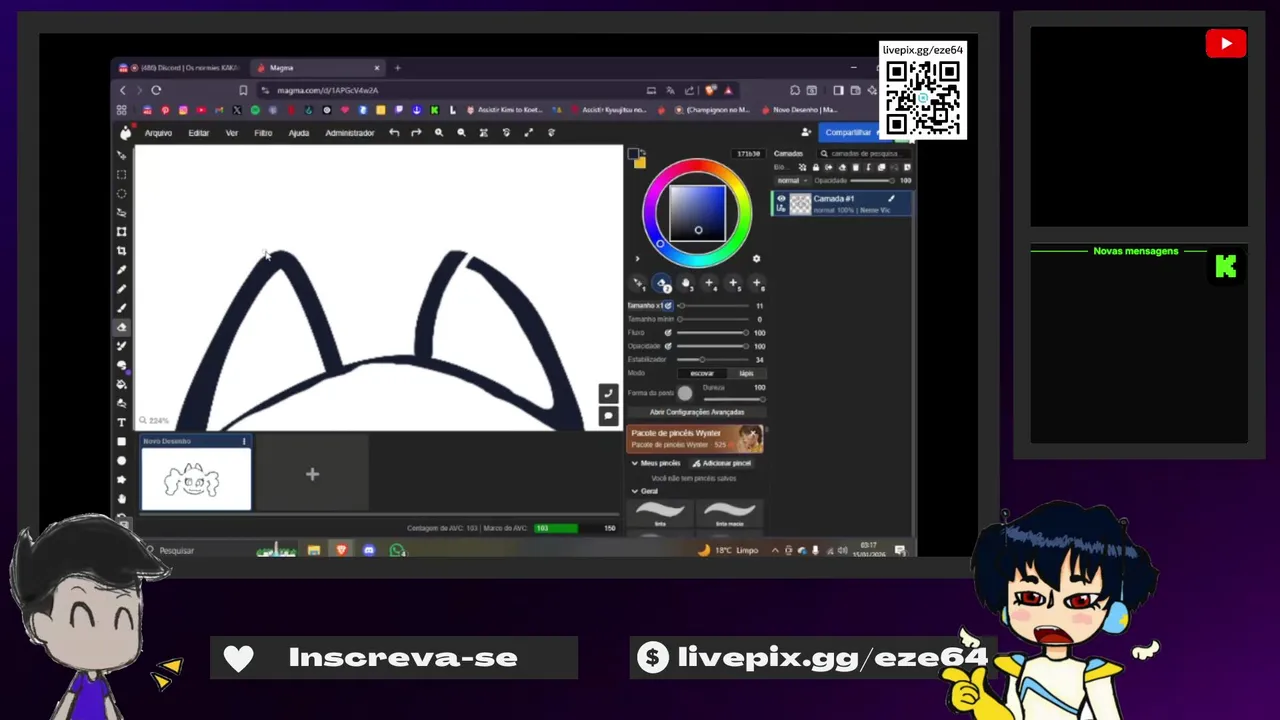Select the pencil tool
The image size is (1280, 720).
[122, 289]
